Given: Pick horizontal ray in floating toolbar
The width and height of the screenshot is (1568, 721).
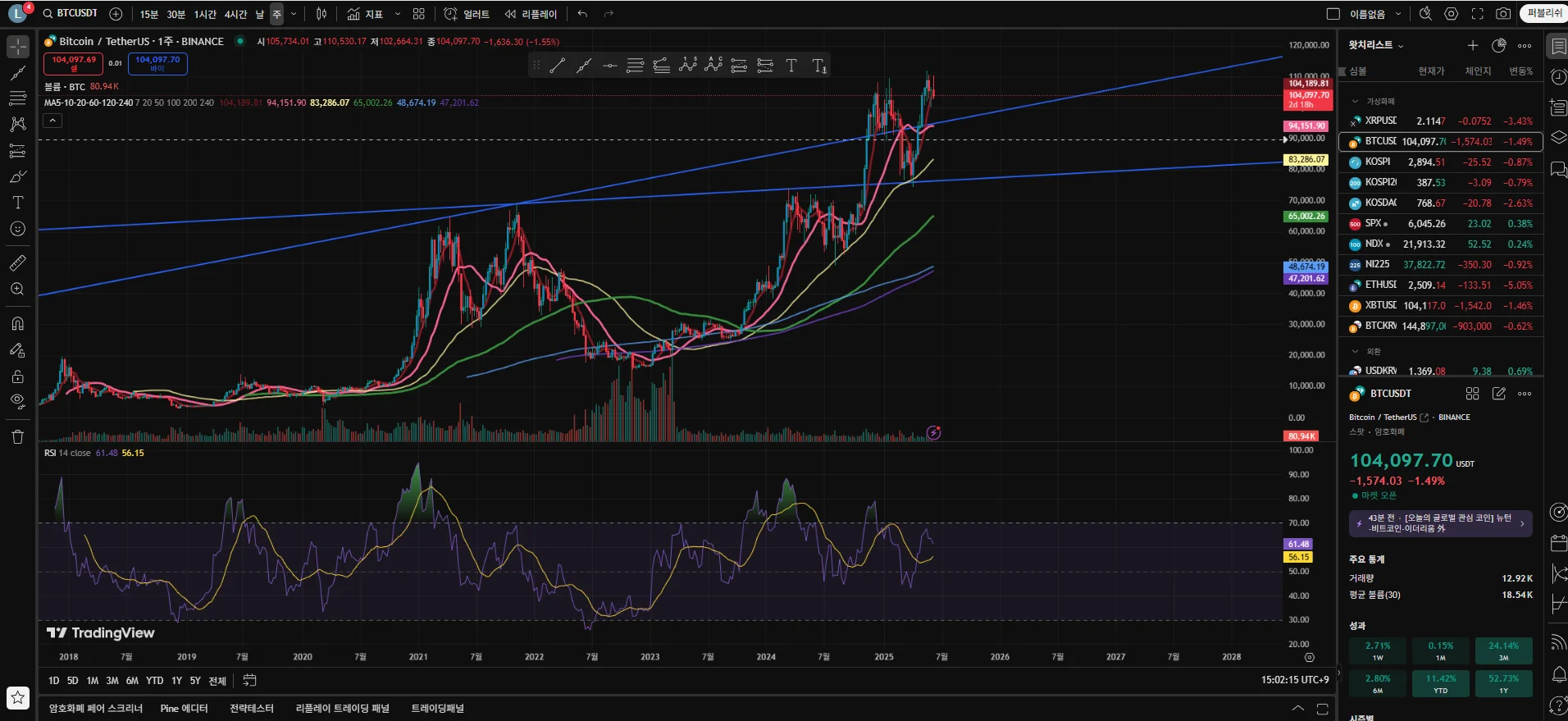Looking at the screenshot, I should 609,66.
